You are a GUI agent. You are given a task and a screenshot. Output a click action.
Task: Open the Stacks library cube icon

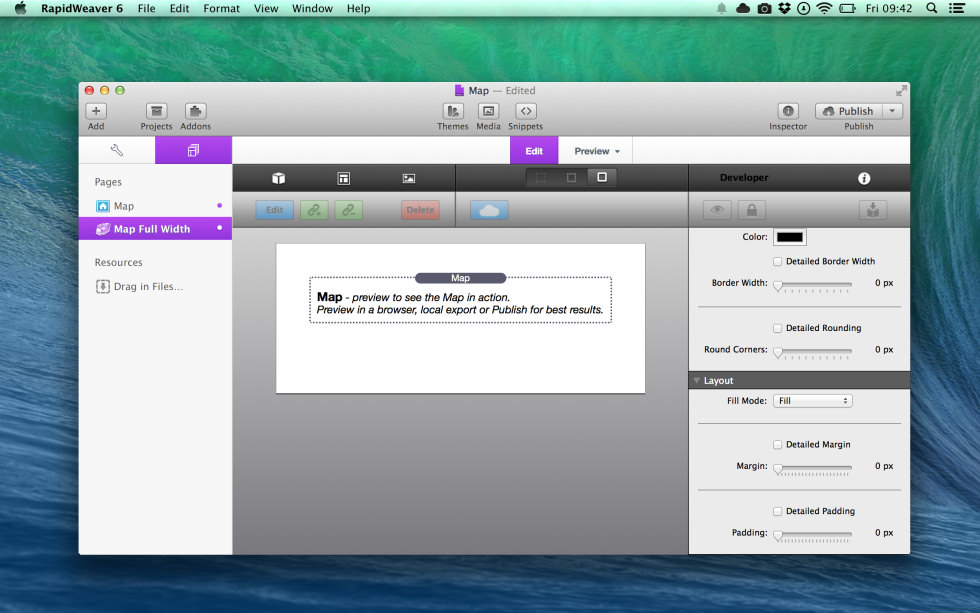pos(279,178)
